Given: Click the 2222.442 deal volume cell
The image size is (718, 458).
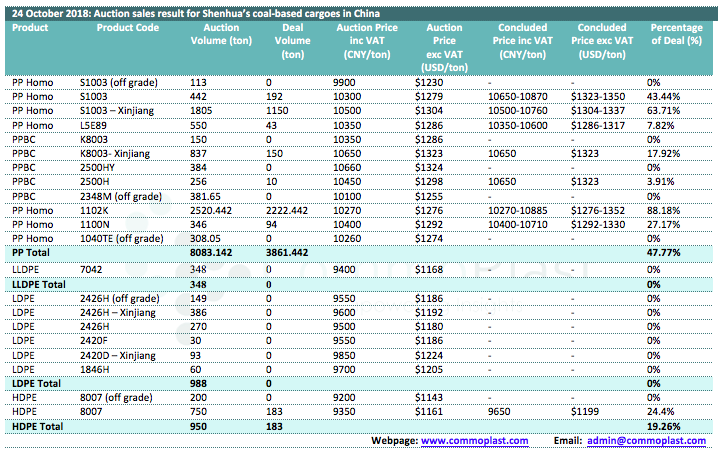Looking at the screenshot, I should point(290,211).
